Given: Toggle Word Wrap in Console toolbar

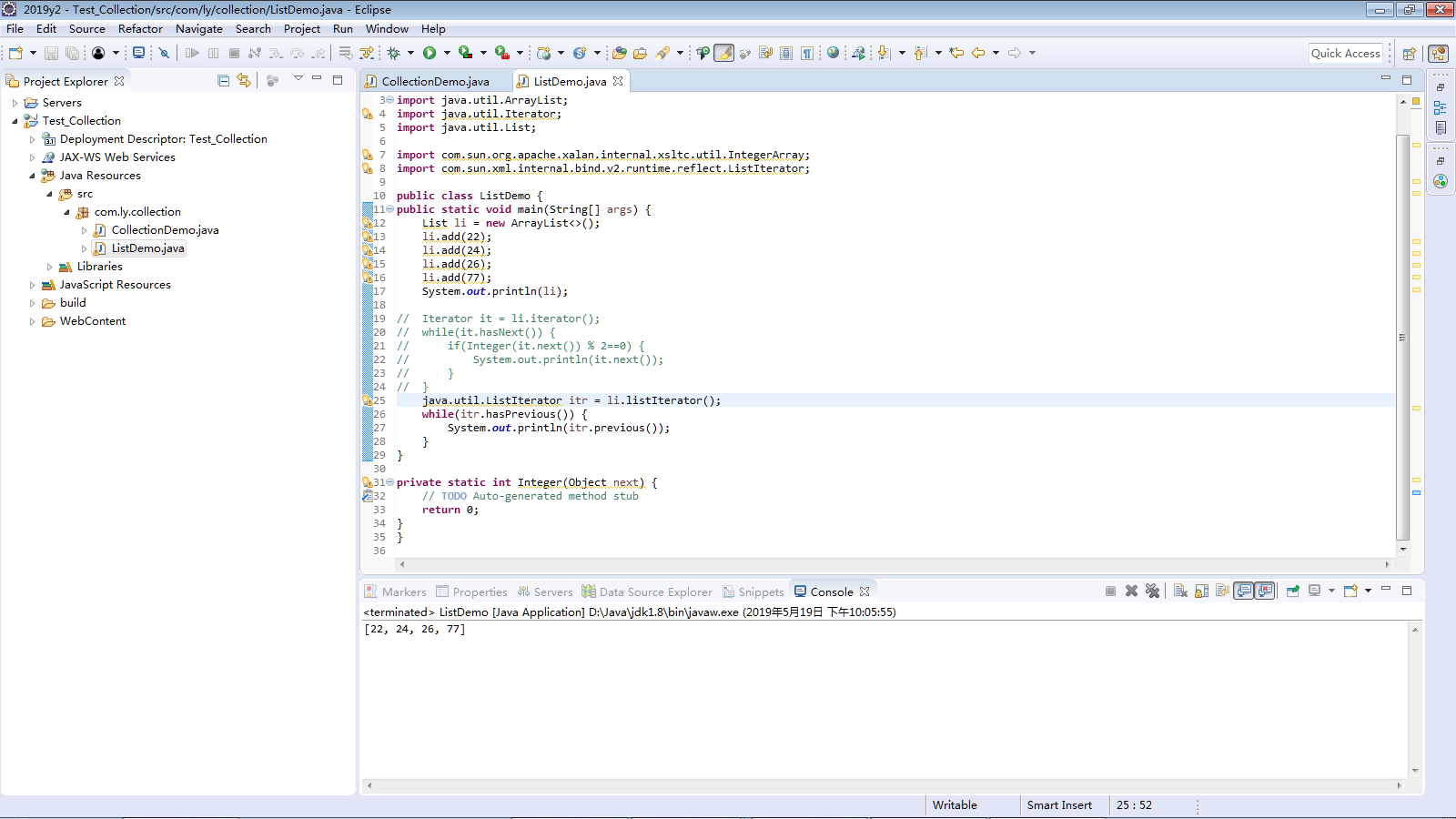Looking at the screenshot, I should pyautogui.click(x=1222, y=591).
